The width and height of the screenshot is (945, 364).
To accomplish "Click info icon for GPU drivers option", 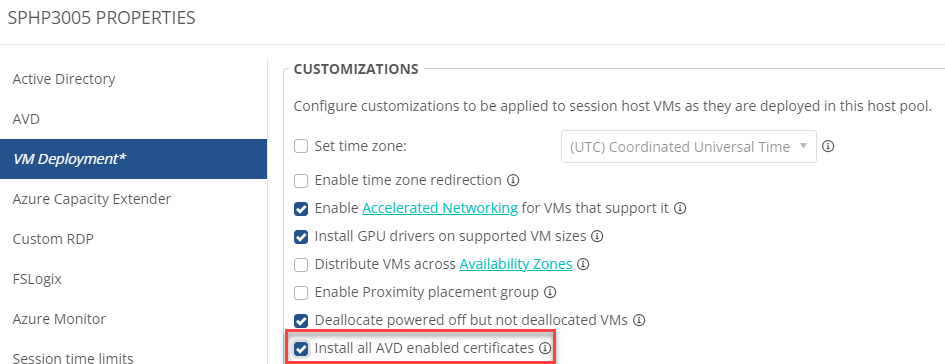I will click(597, 236).
